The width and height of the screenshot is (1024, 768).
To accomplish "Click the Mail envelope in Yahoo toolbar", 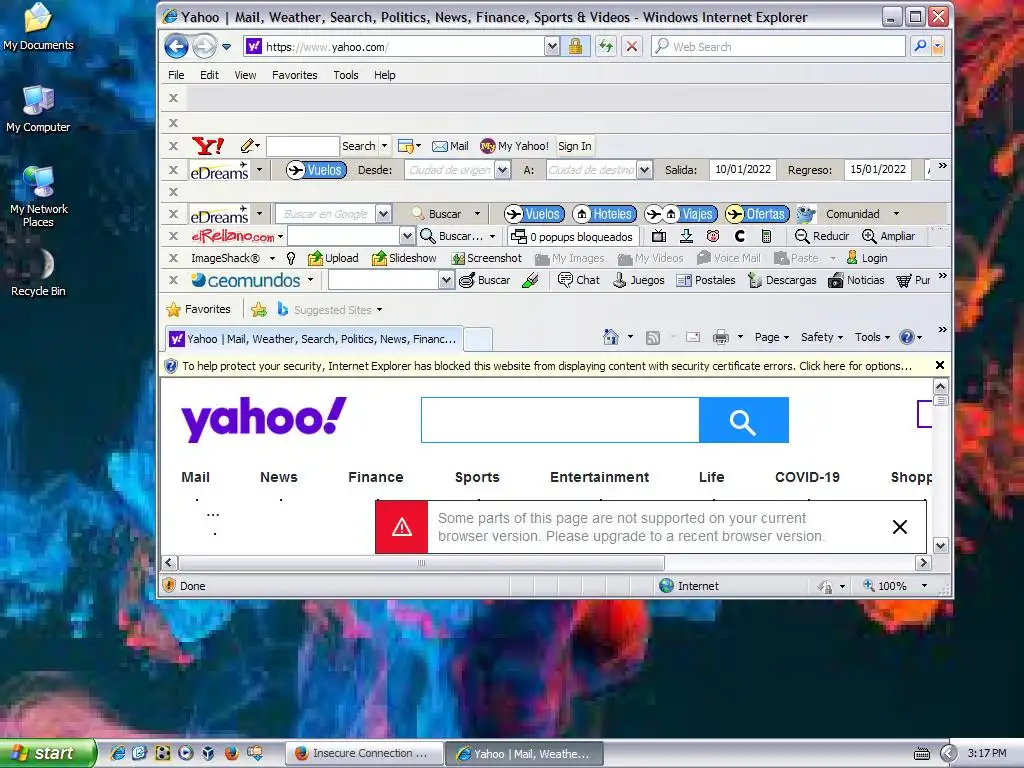I will pyautogui.click(x=450, y=146).
